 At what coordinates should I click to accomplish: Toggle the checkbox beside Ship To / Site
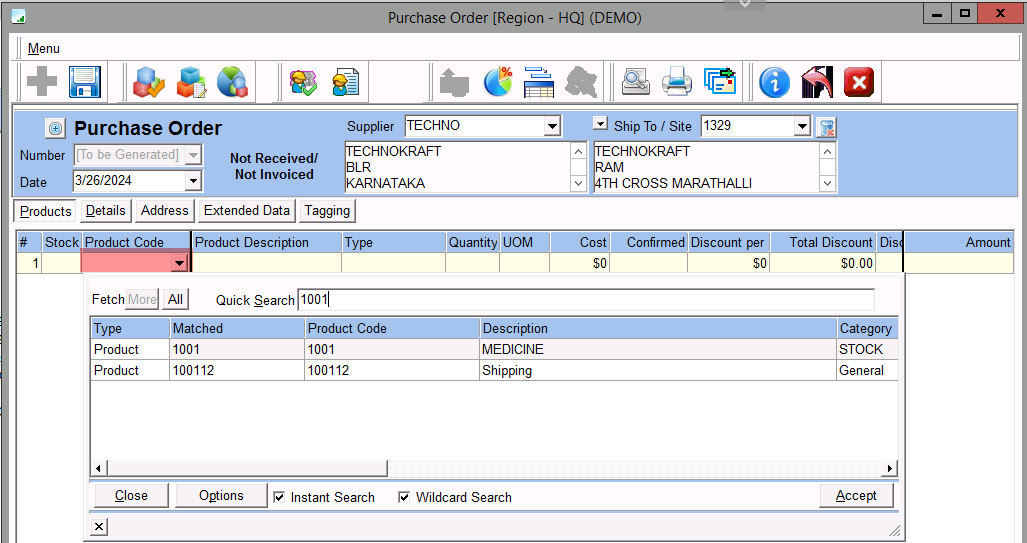tap(600, 124)
